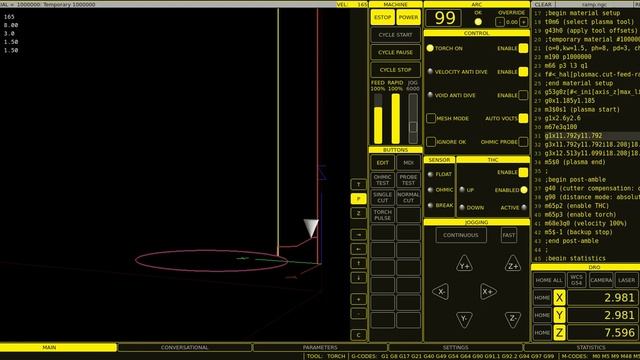Click Cycle Pause button
Screen dimensions: 640x360
point(396,52)
